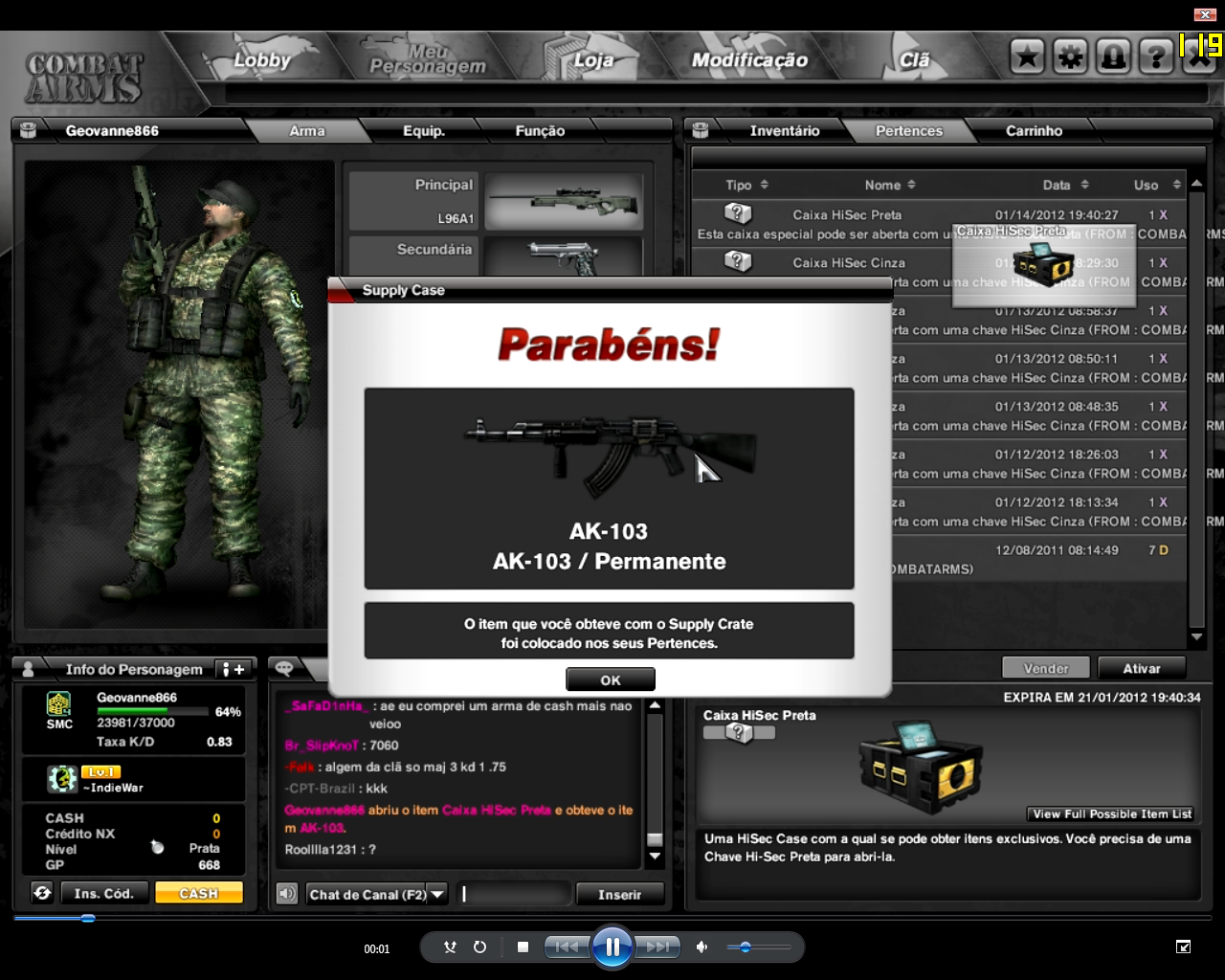The height and width of the screenshot is (980, 1225).
Task: Toggle the chat sound speaker icon
Action: [286, 894]
